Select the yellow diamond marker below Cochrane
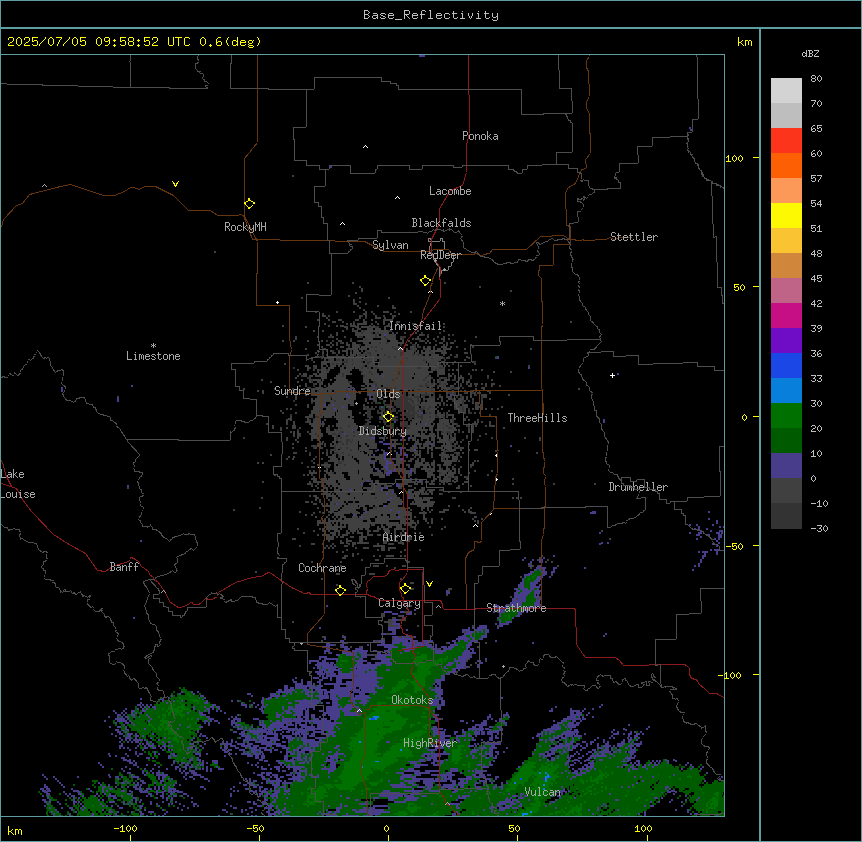Screen dimensions: 862x842 click(x=340, y=590)
